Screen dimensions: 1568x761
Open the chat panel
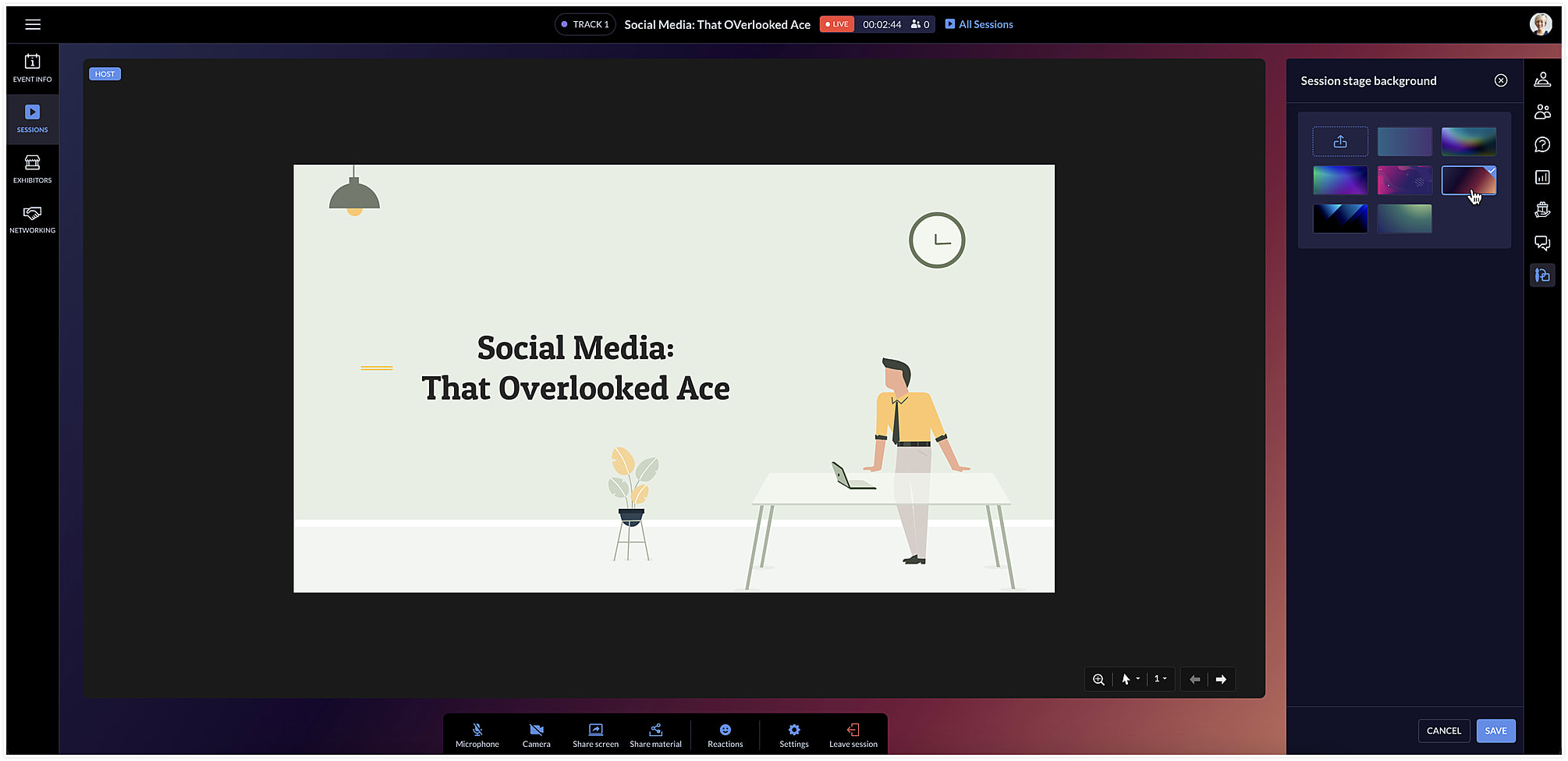1542,243
